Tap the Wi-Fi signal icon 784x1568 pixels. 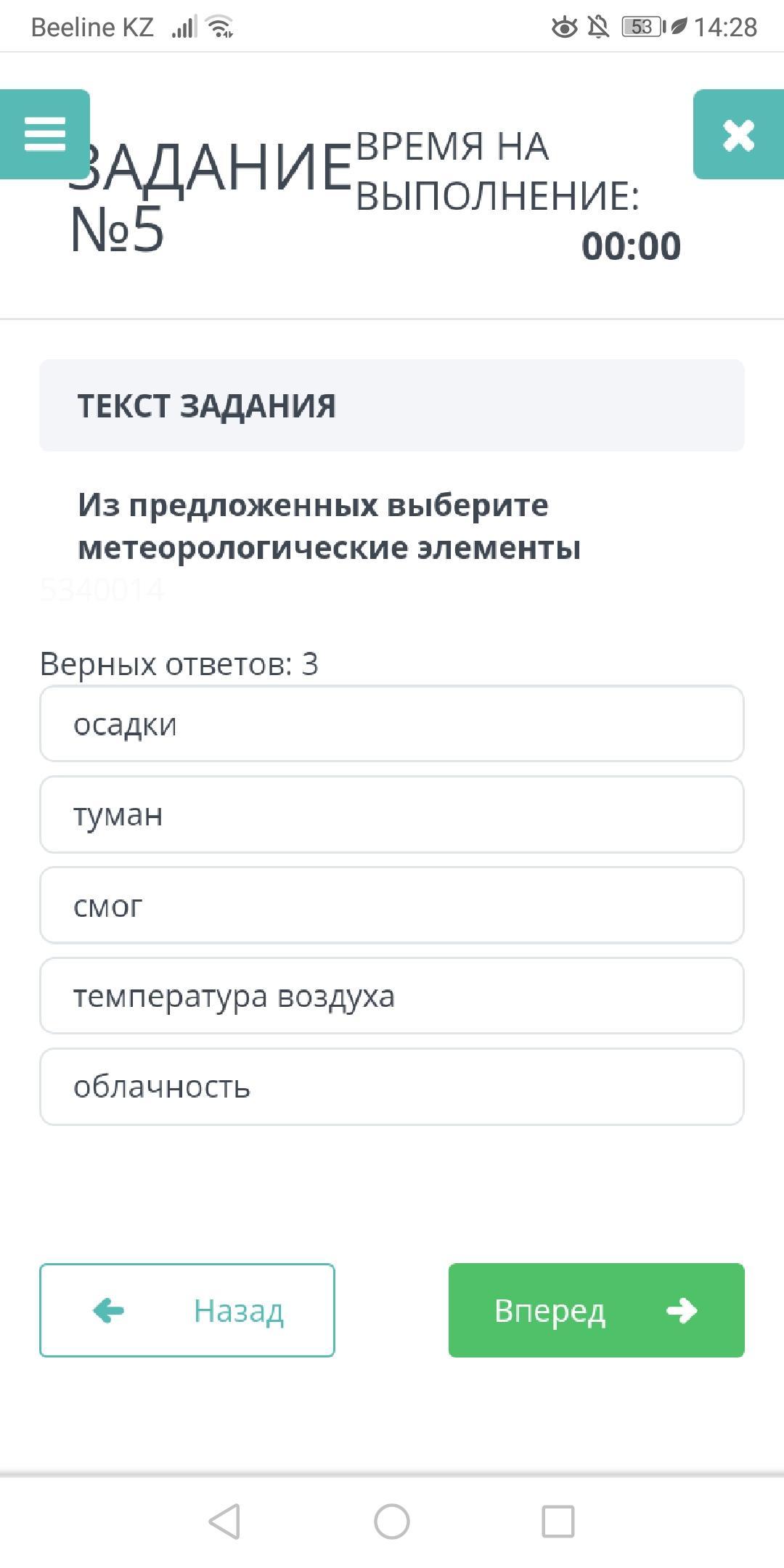point(220,28)
